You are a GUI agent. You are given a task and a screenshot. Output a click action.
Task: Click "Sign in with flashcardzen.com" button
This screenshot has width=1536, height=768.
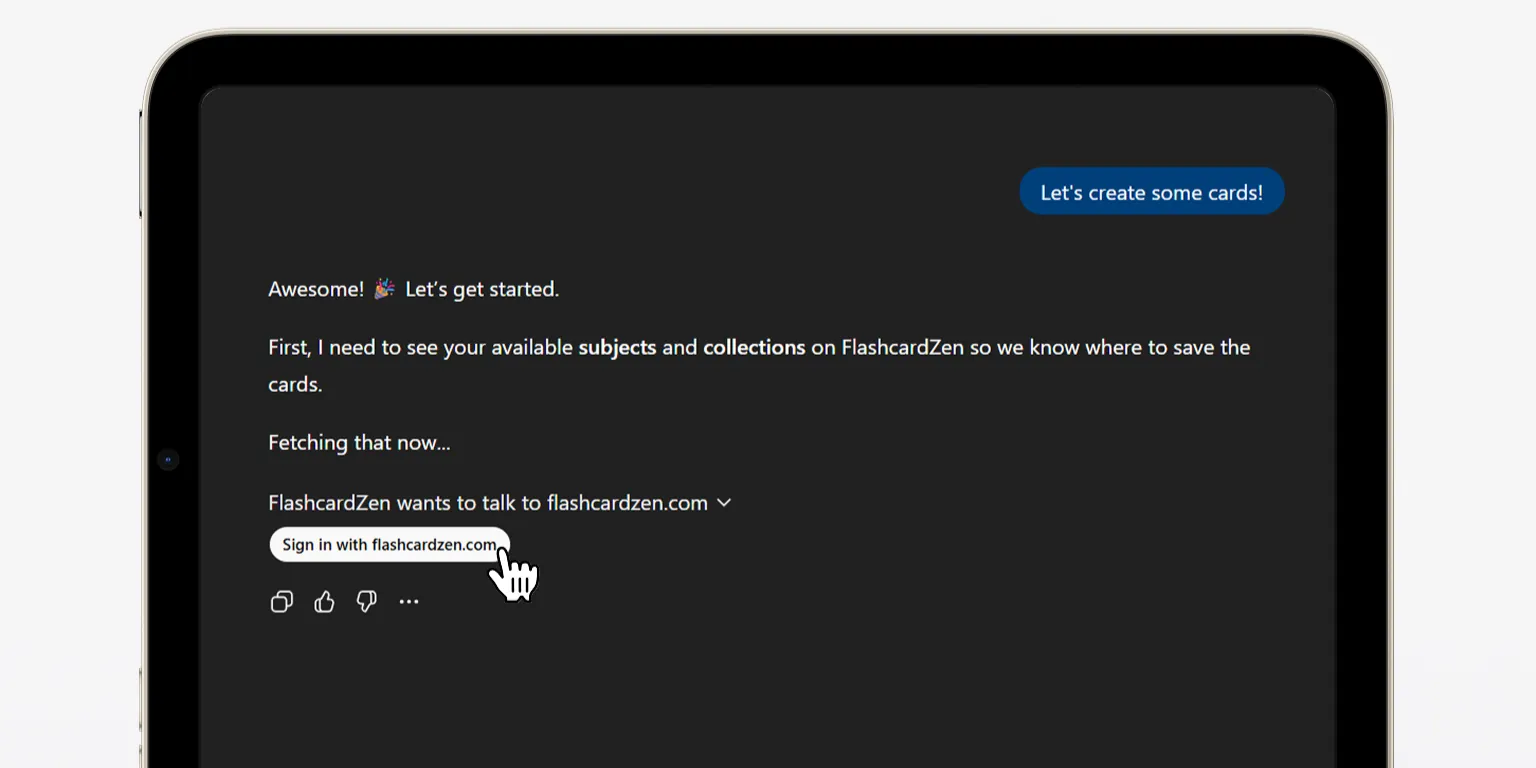pos(389,545)
